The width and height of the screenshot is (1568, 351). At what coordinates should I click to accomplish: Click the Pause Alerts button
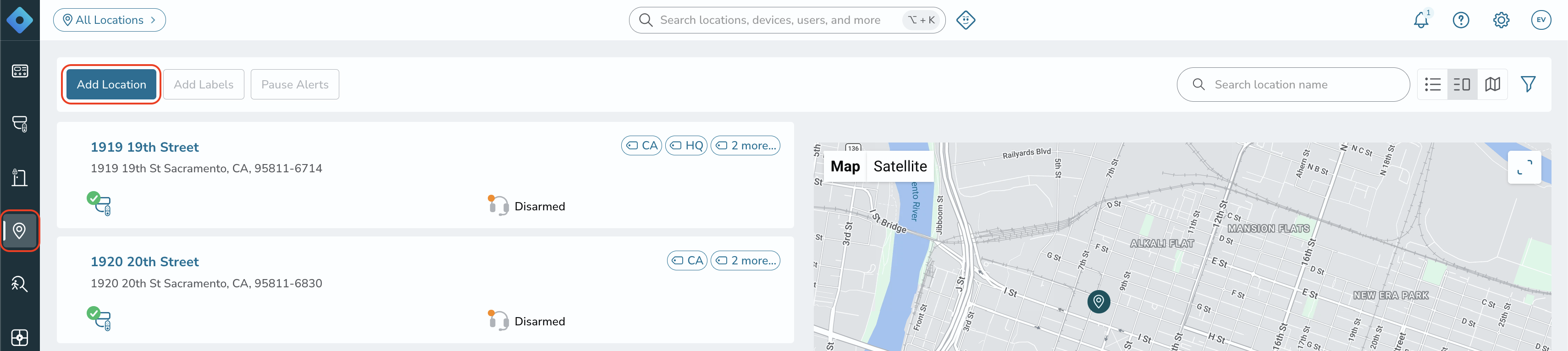click(295, 85)
